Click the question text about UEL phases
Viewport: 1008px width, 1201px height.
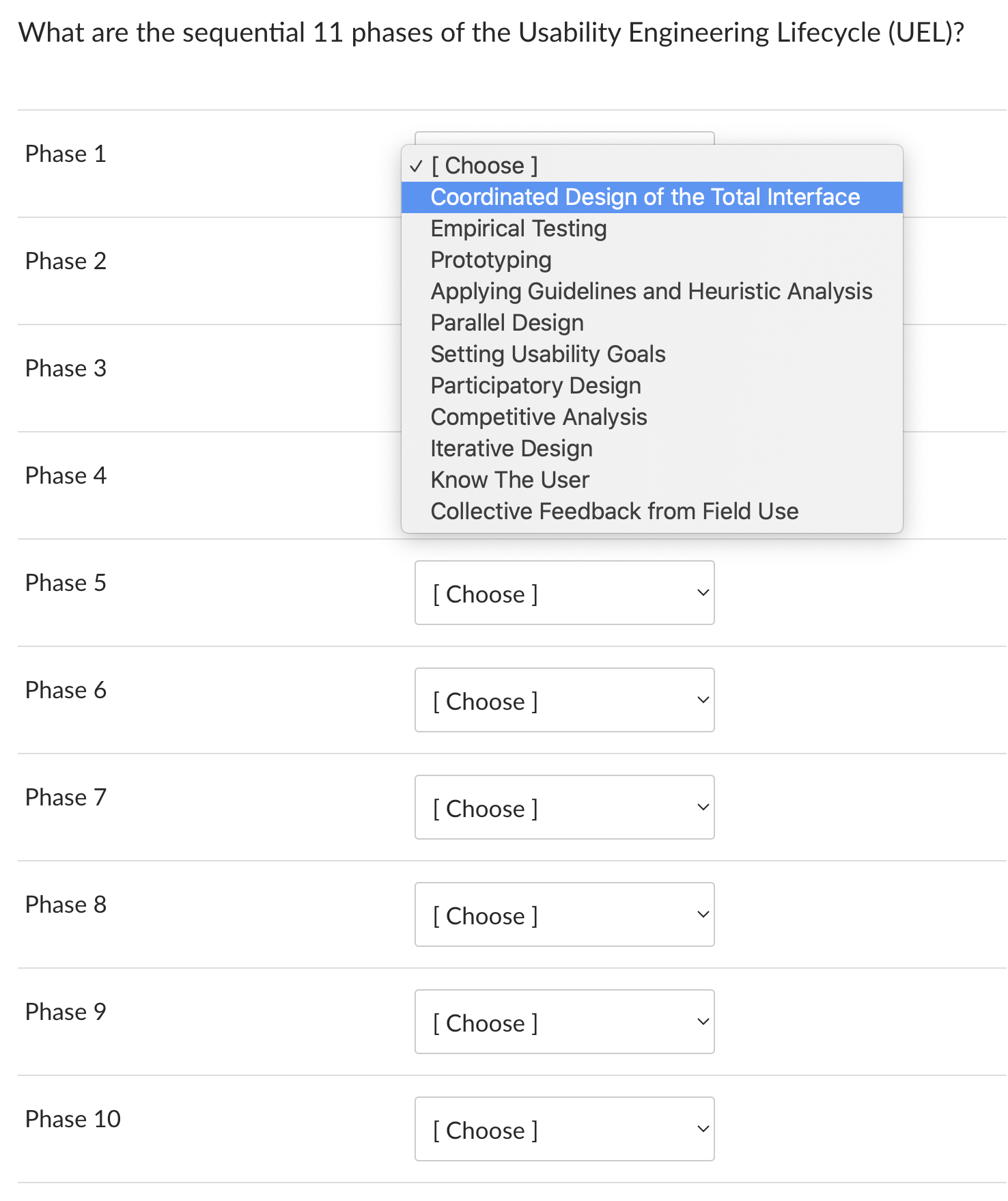[x=490, y=32]
